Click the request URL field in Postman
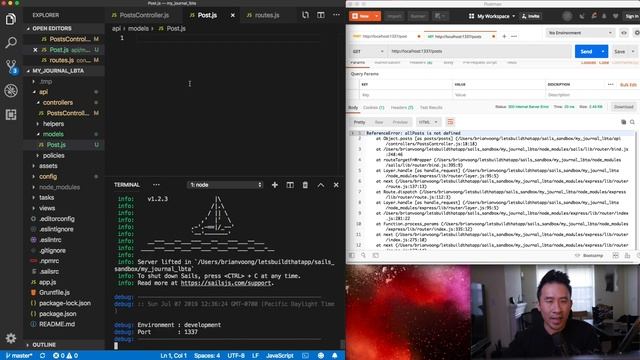Screen dimensions: 640x360 [x=480, y=51]
